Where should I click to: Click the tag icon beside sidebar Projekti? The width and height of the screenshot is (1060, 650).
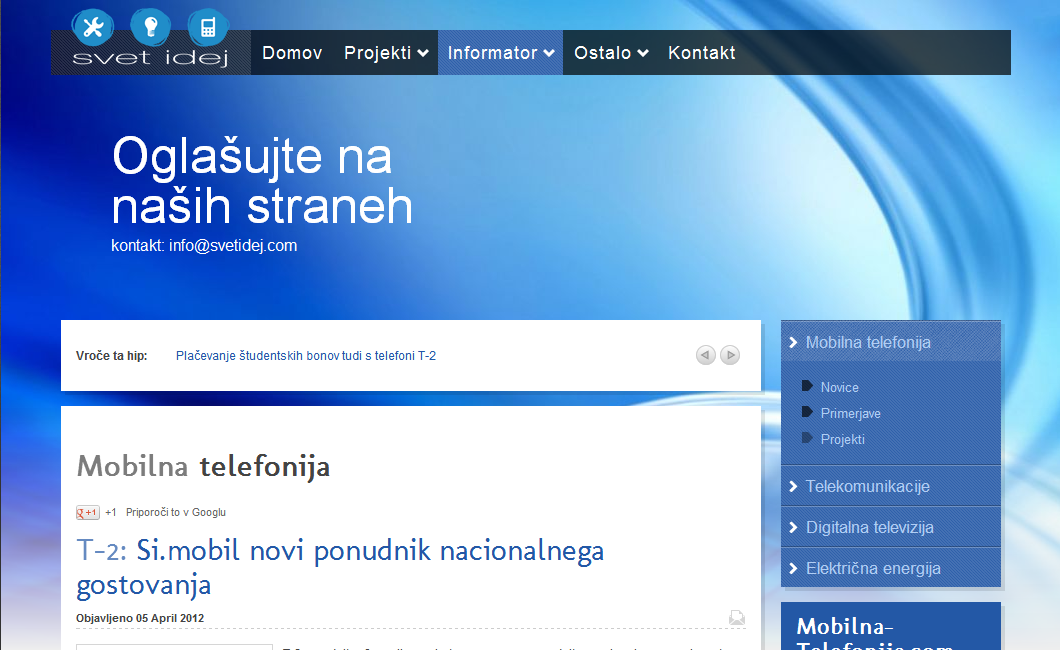tap(807, 438)
